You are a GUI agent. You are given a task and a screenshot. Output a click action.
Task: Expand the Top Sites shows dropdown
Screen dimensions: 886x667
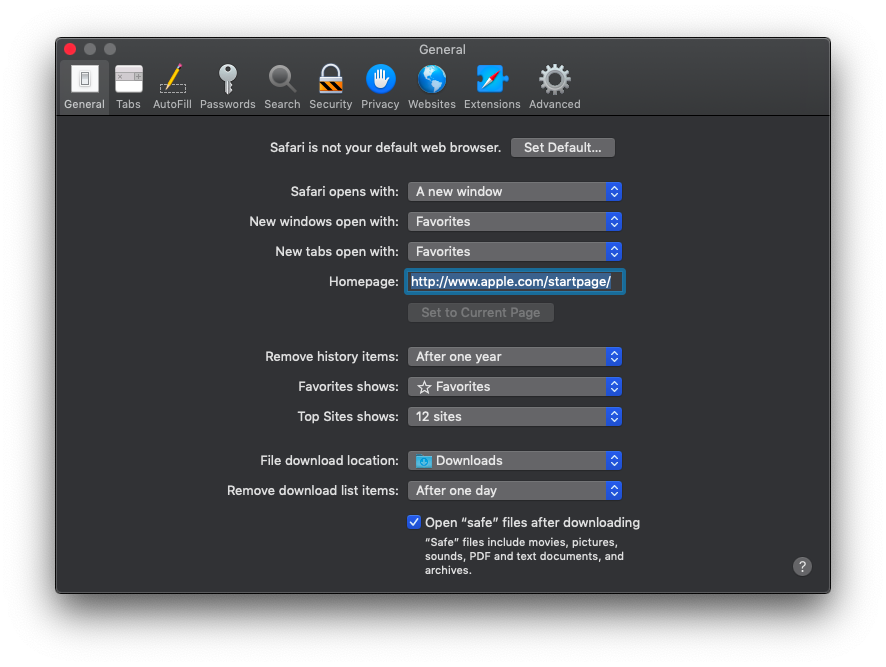point(515,417)
